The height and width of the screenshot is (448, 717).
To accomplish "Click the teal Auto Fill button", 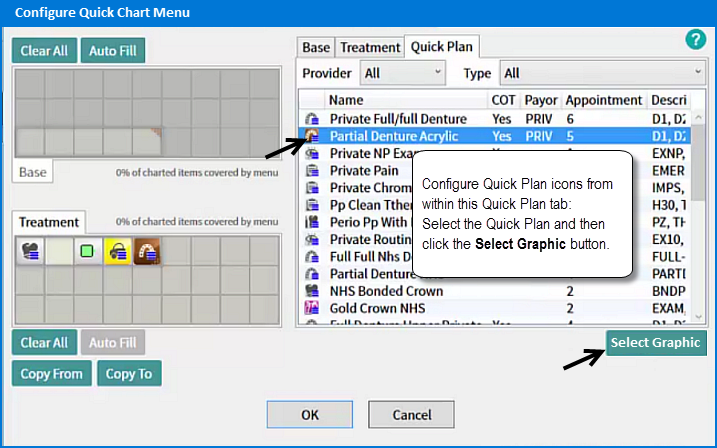I will coord(113,50).
